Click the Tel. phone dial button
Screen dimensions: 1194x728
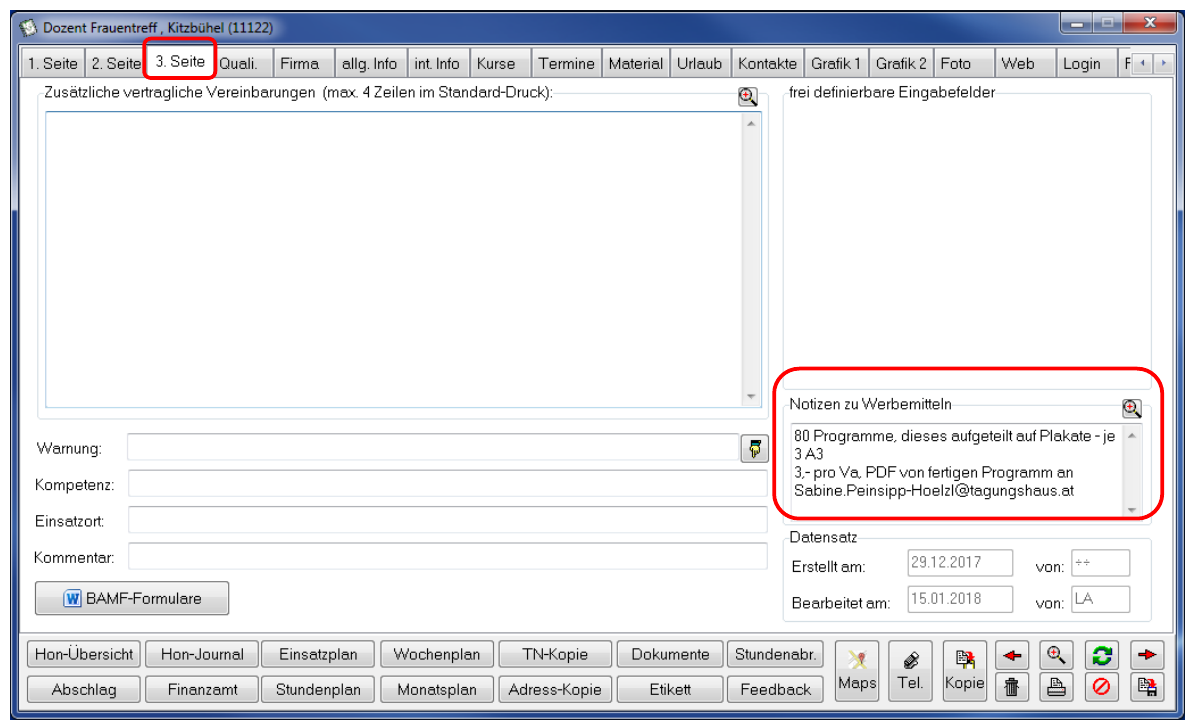[x=910, y=671]
